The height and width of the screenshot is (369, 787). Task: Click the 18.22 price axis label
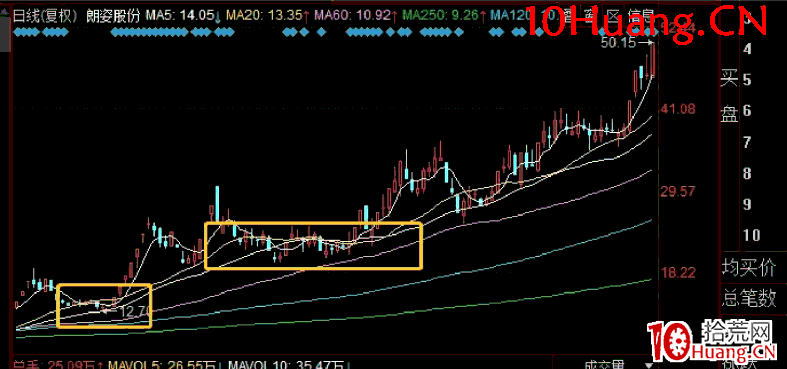[x=677, y=273]
